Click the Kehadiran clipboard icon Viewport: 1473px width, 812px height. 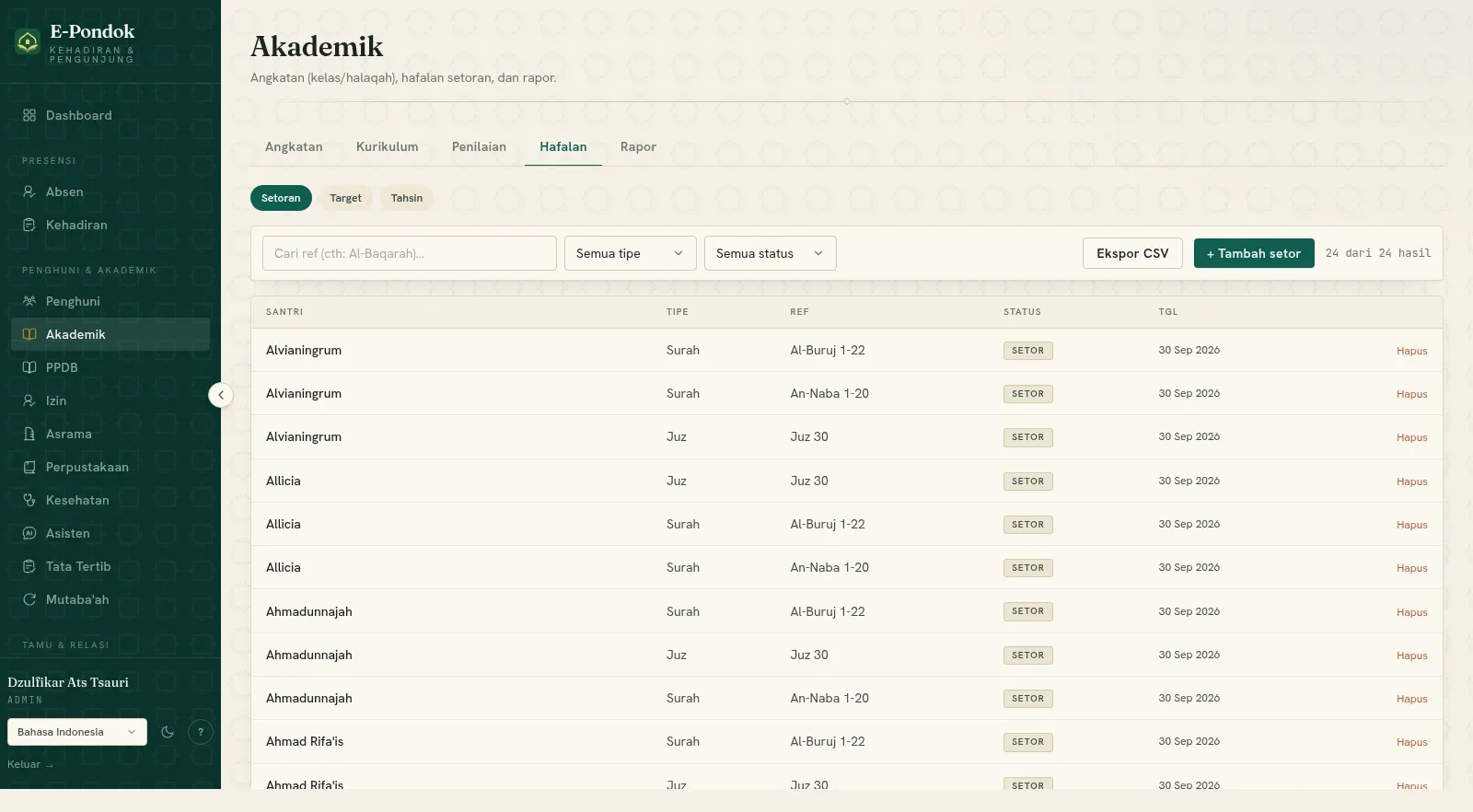click(29, 225)
